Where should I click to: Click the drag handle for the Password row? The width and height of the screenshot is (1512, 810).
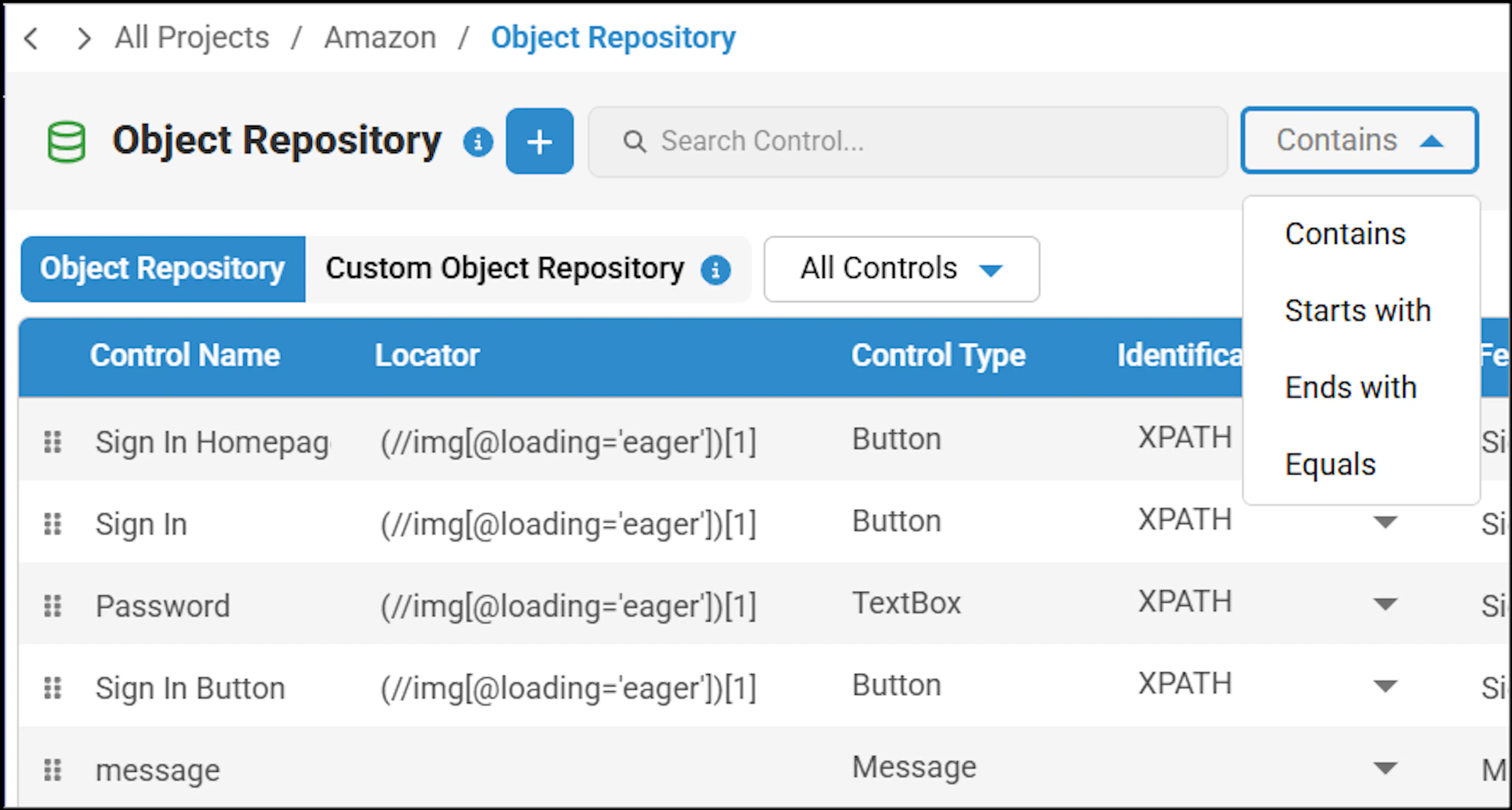tap(53, 606)
